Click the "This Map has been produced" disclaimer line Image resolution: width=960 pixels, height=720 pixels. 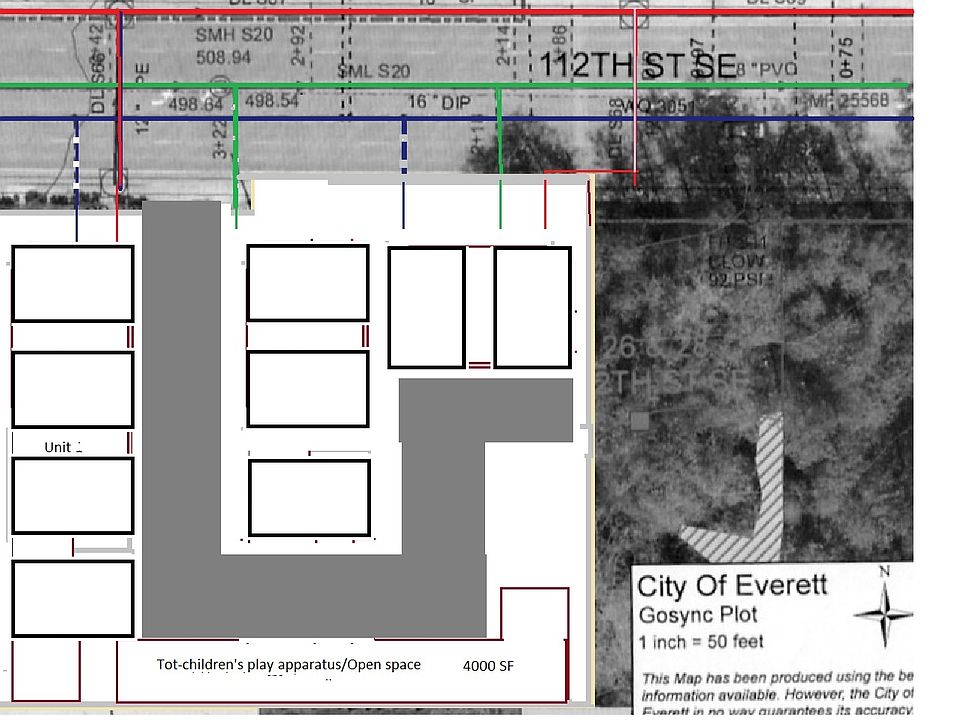pos(777,678)
